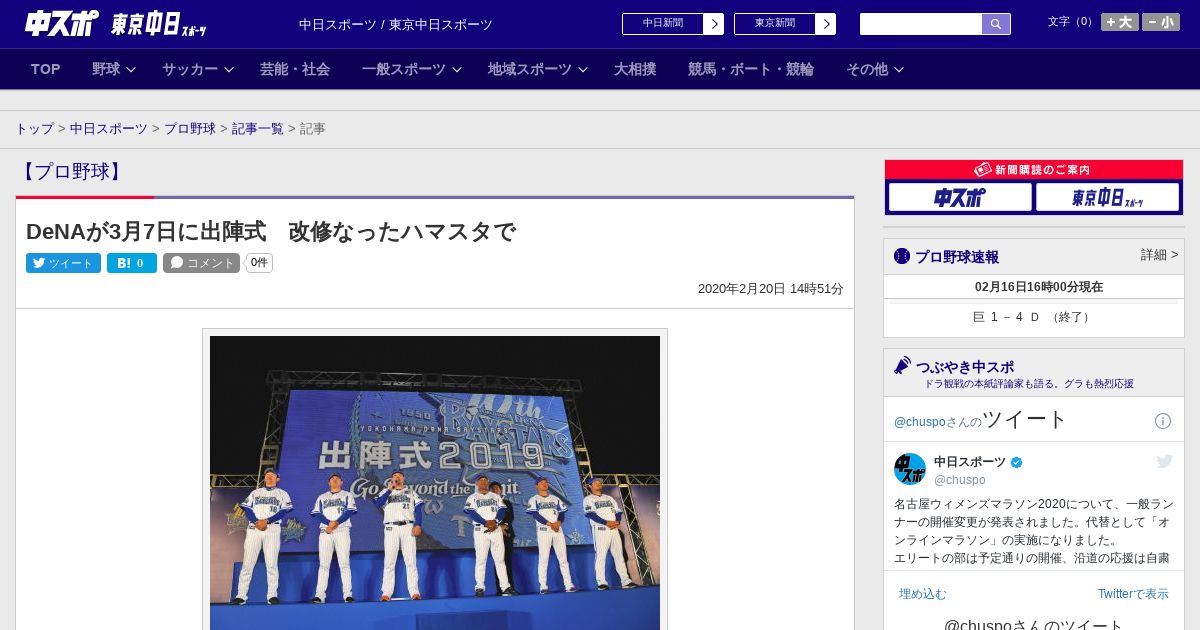Screen dimensions: 1200x630
Task: Click article date 2020年2月20日 14時51分
Action: 771,289
